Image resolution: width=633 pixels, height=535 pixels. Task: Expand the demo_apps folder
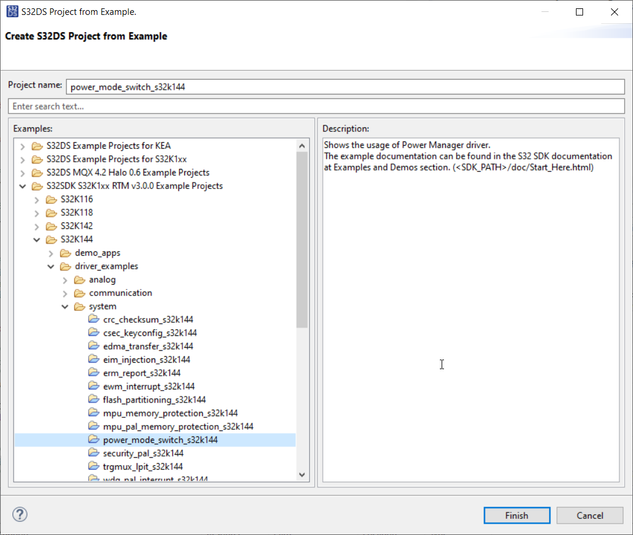(x=51, y=253)
